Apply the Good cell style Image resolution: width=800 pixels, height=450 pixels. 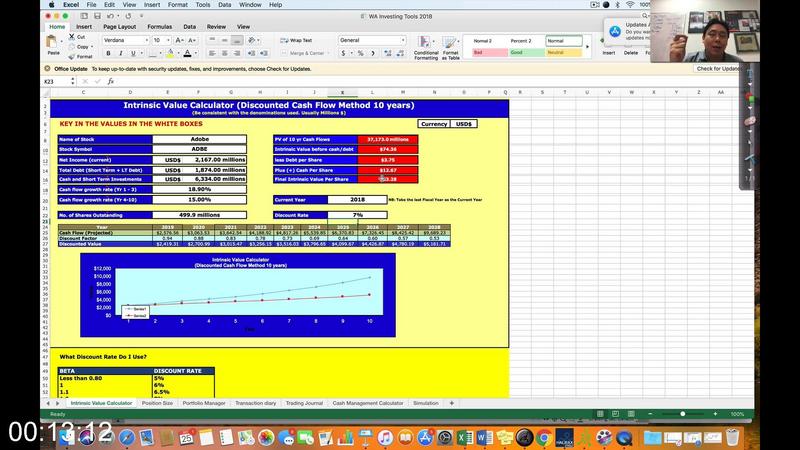point(527,53)
